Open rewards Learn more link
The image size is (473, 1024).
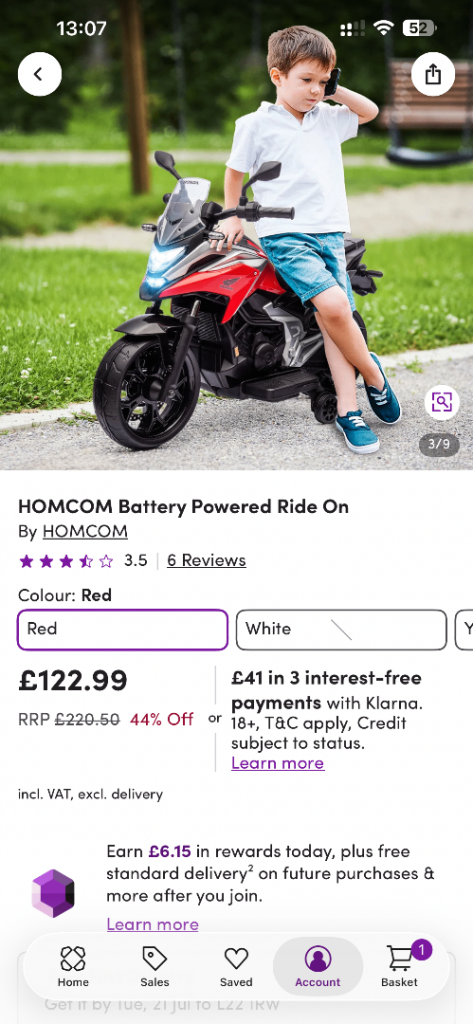coord(152,924)
